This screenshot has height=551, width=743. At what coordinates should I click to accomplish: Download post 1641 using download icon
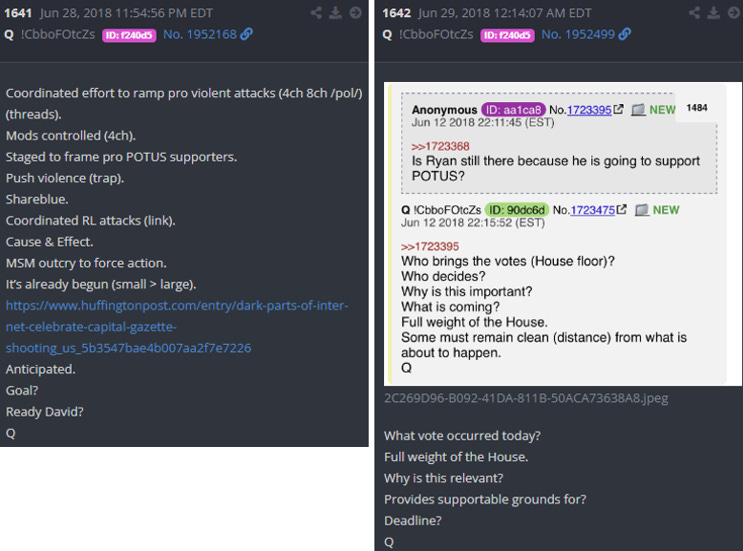coord(335,13)
